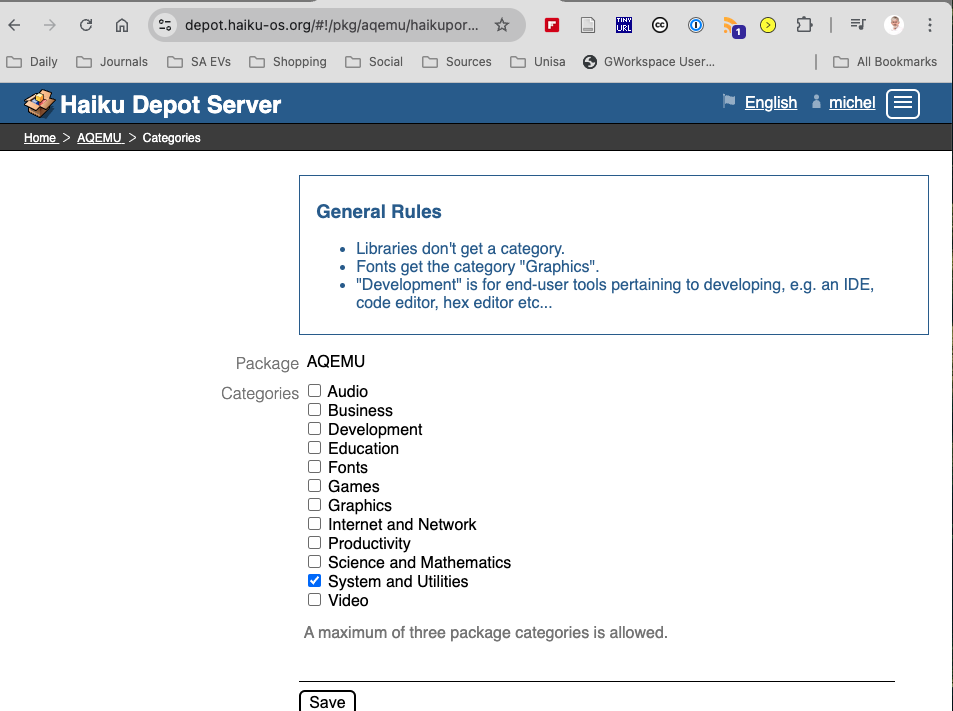Open the Extensions puzzle menu
Viewport: 953px width, 711px height.
coord(804,25)
